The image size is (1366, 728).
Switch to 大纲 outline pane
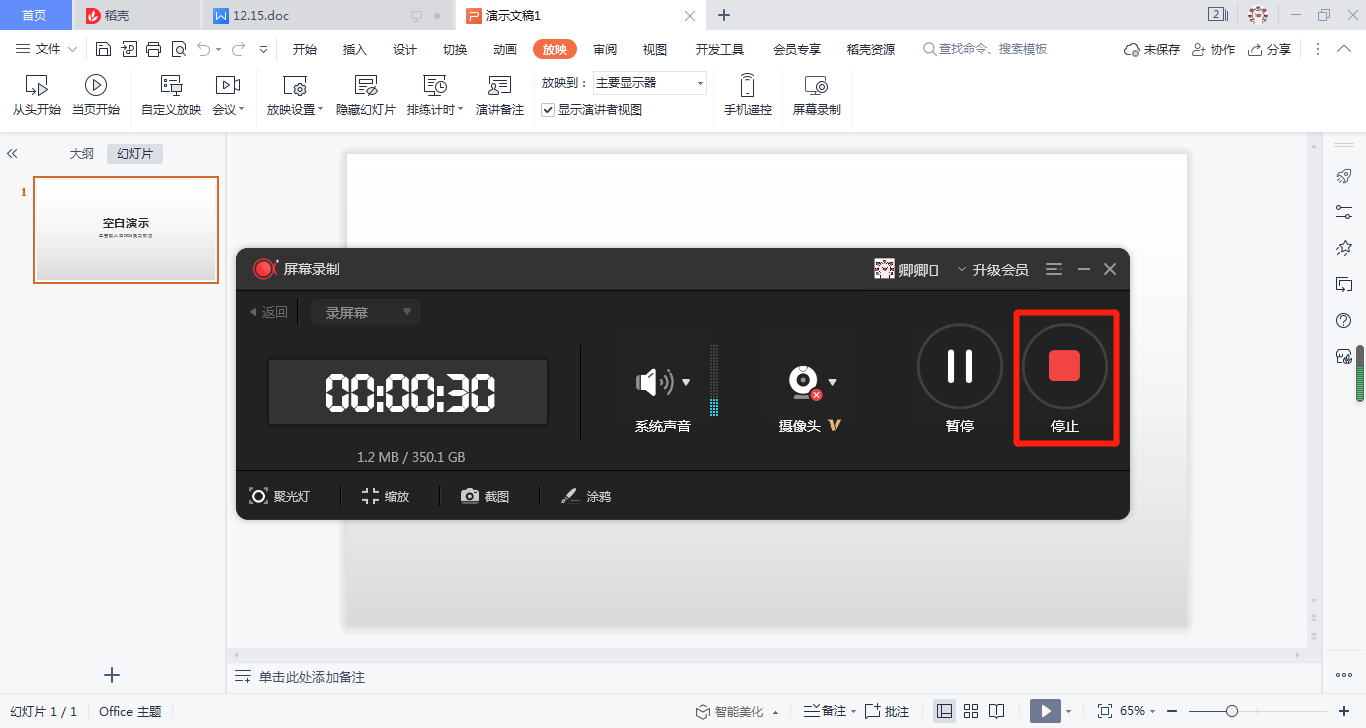coord(81,153)
